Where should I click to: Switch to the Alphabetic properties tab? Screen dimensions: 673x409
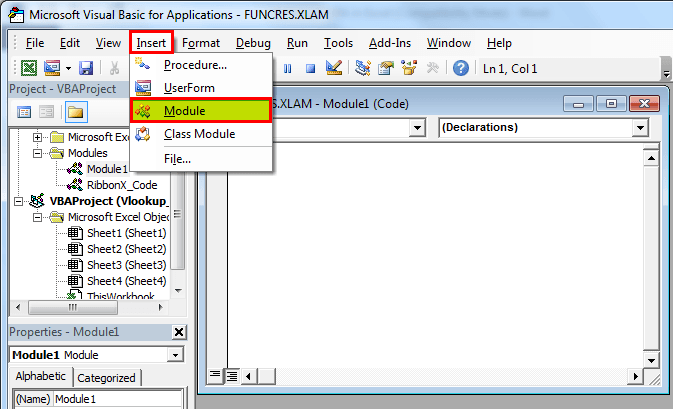[41, 376]
